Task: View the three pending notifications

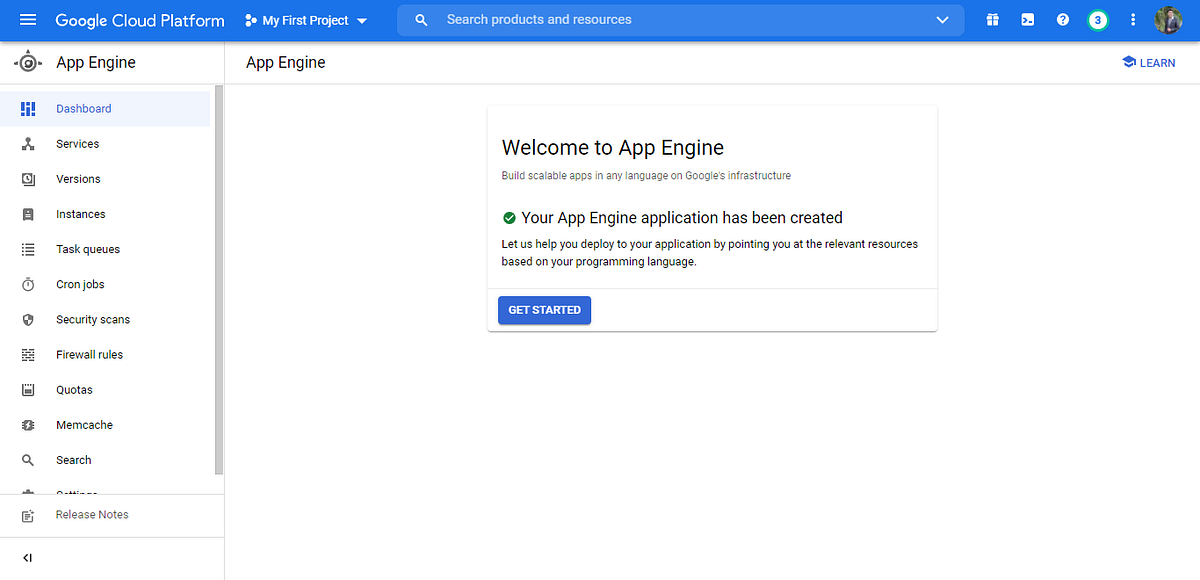Action: 1097,19
